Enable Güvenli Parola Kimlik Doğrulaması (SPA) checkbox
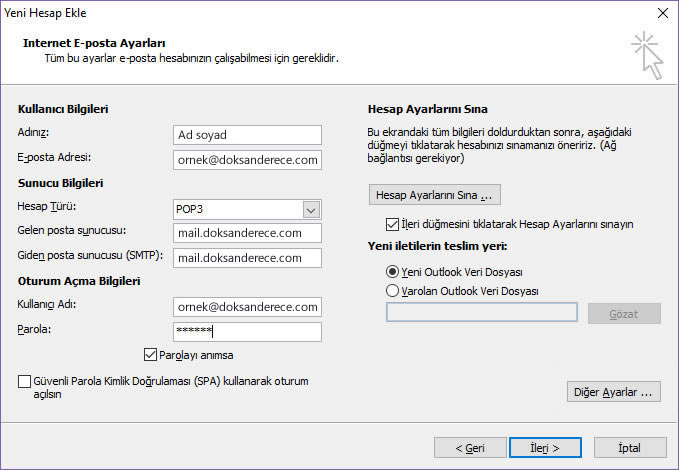This screenshot has height=470, width=679. pos(24,382)
